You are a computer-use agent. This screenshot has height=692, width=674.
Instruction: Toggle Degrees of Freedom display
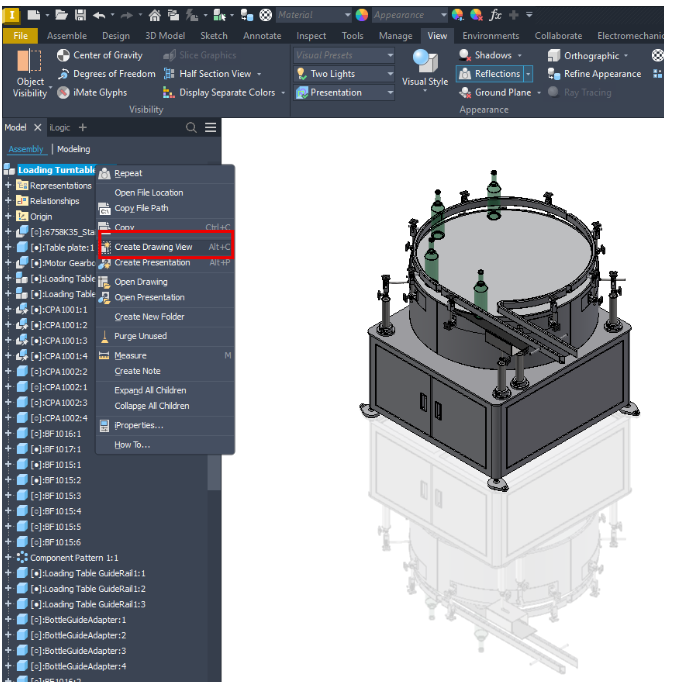tap(64, 74)
